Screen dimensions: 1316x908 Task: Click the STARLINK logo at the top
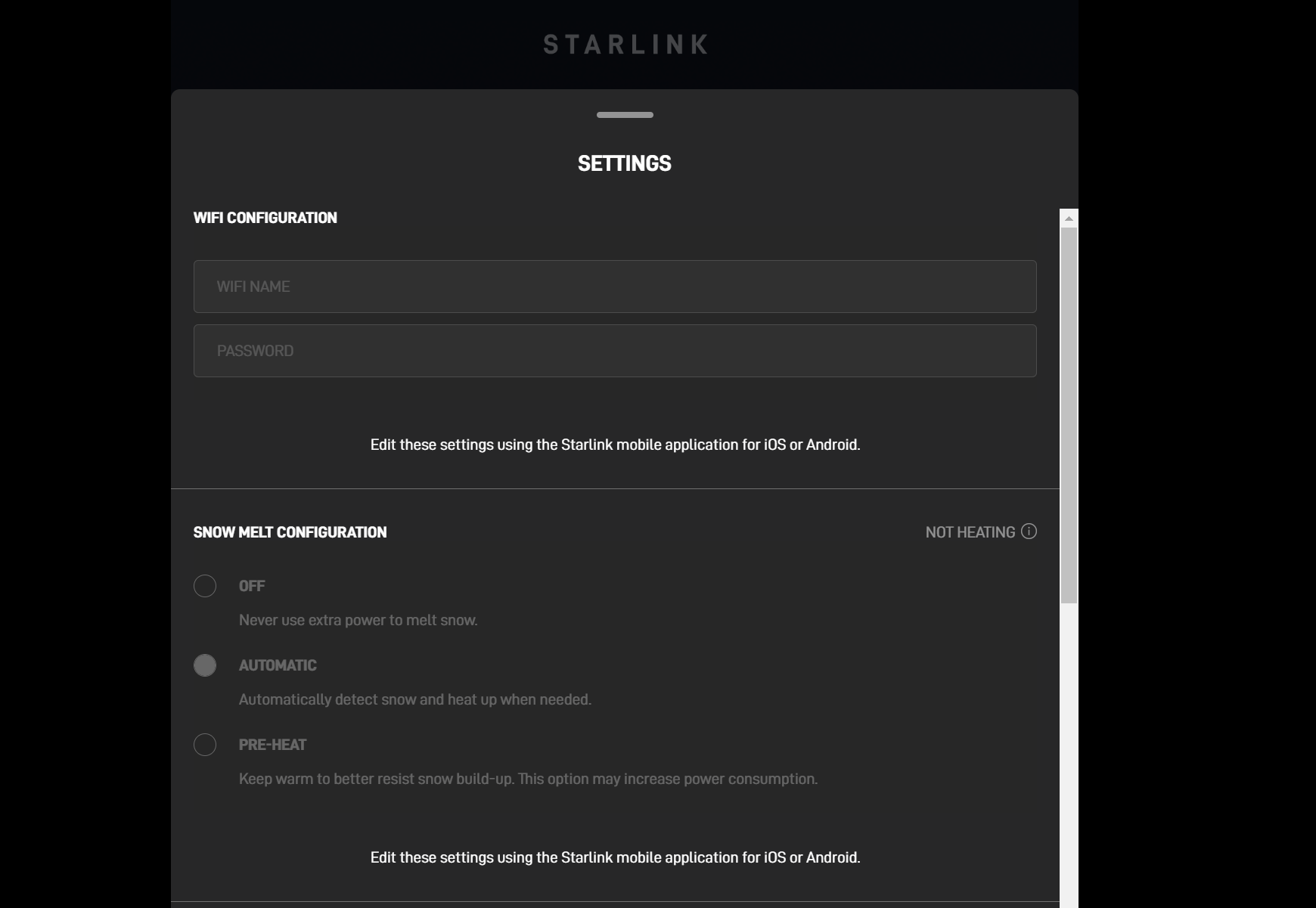(625, 45)
